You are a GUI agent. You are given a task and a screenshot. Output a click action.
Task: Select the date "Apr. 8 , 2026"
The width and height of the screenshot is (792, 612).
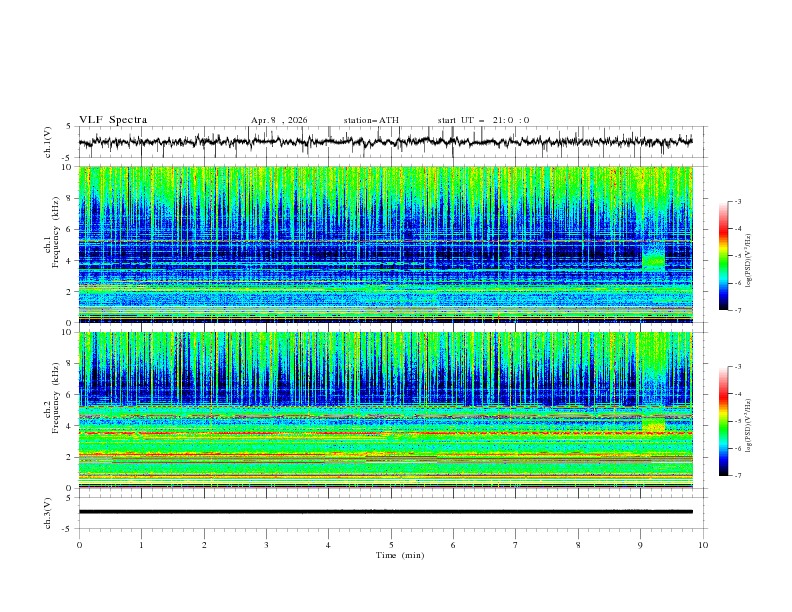(279, 120)
